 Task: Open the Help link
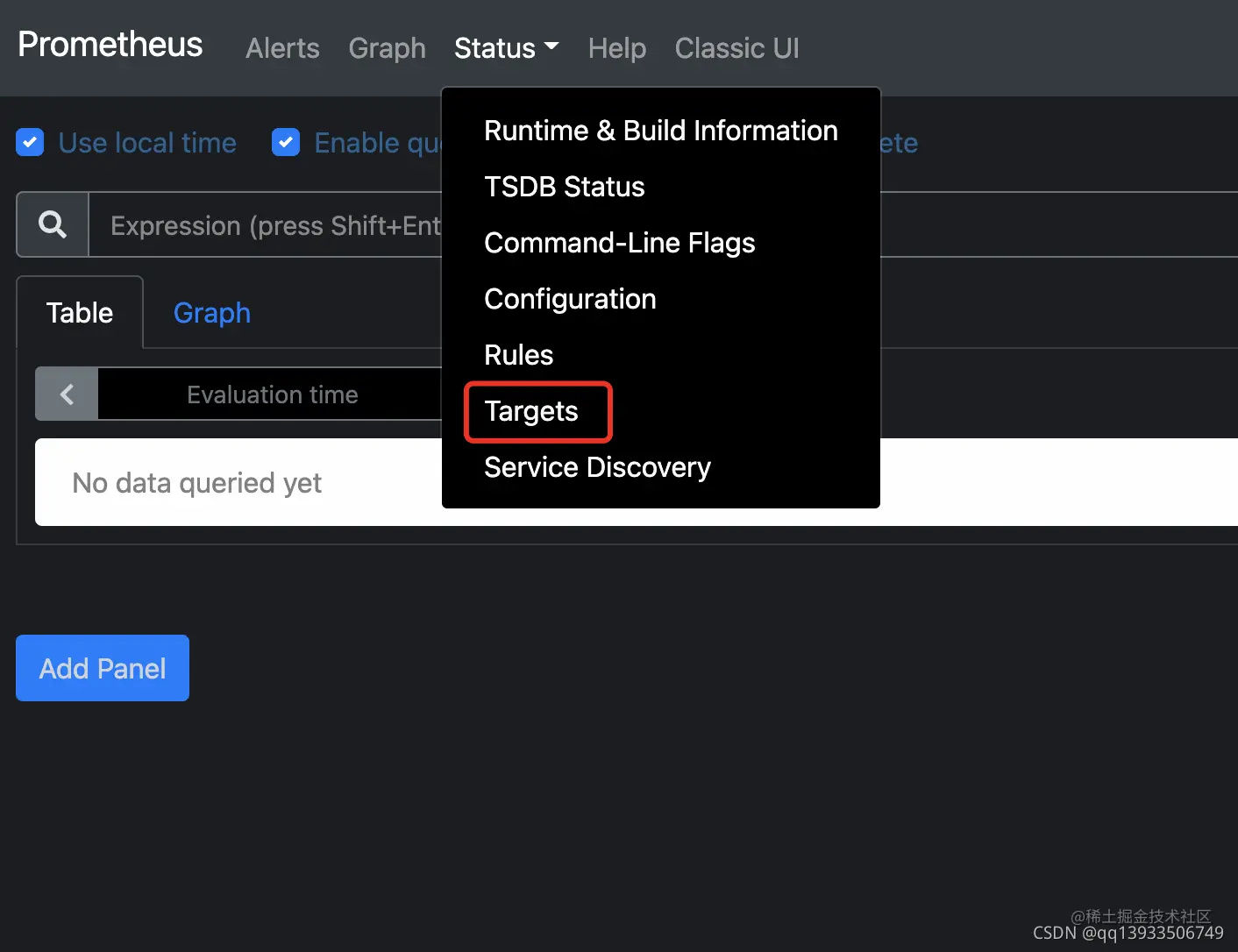(x=617, y=48)
